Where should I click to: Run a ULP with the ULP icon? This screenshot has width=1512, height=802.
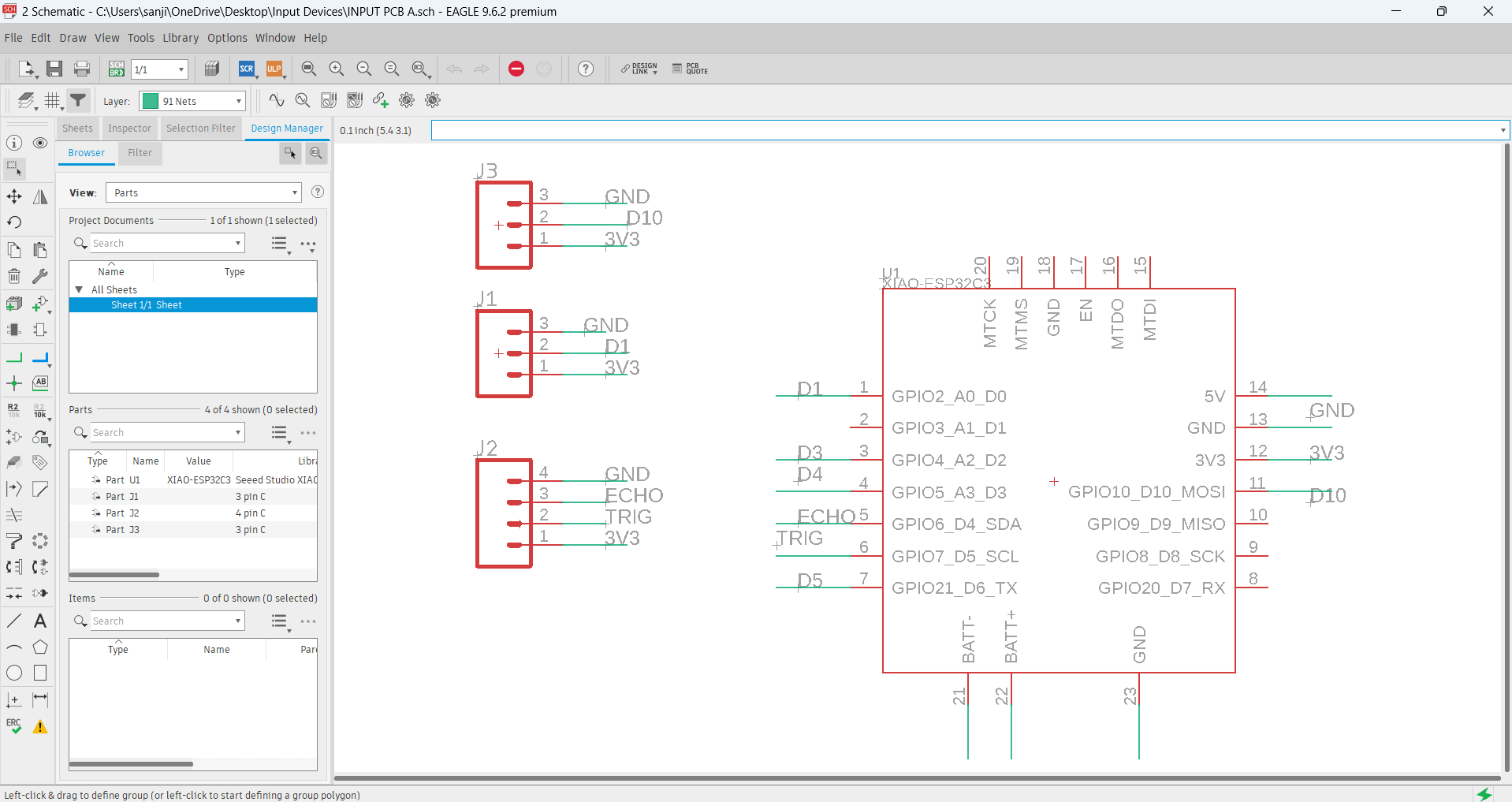click(274, 69)
